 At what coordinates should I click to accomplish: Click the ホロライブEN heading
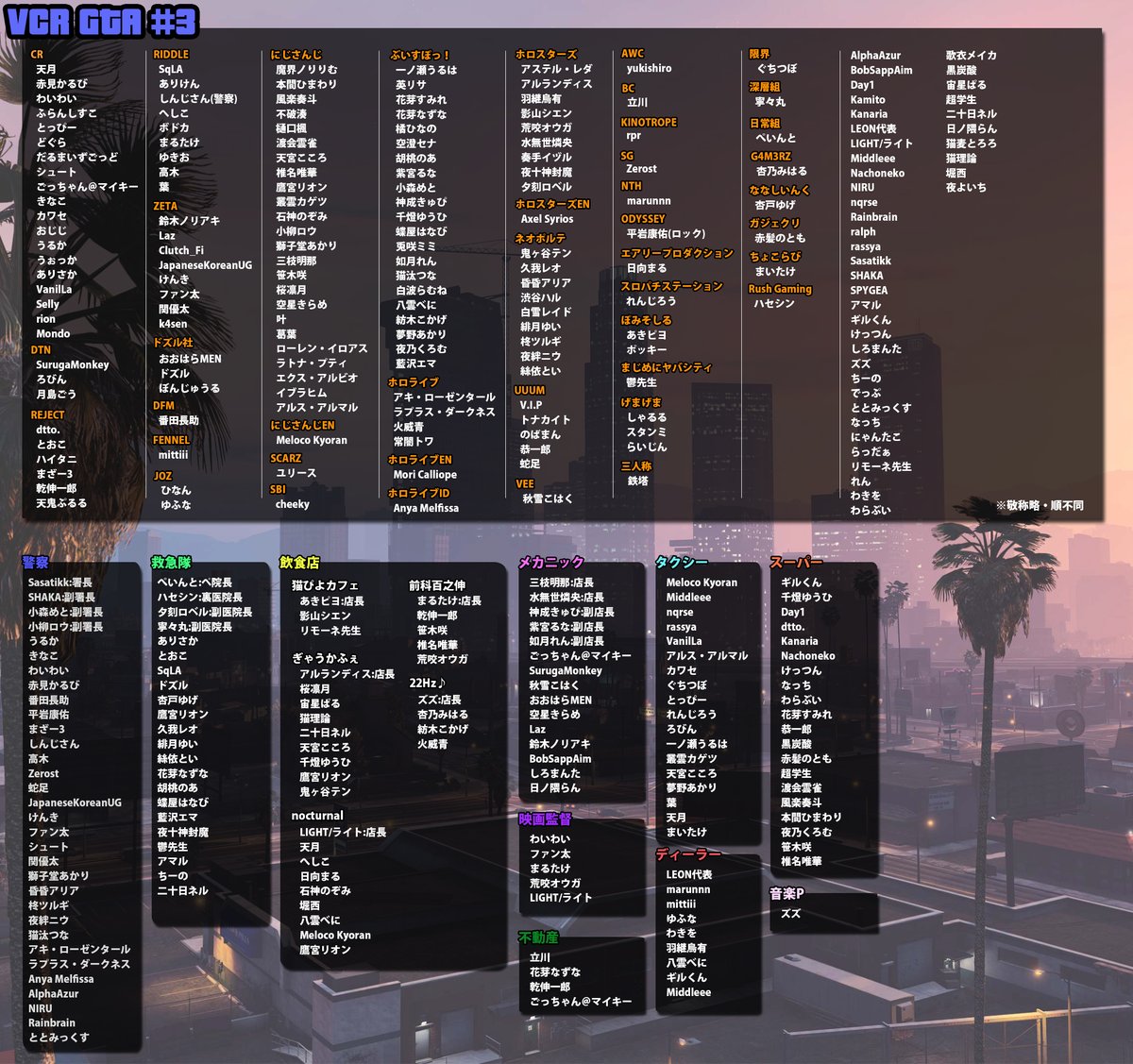420,460
